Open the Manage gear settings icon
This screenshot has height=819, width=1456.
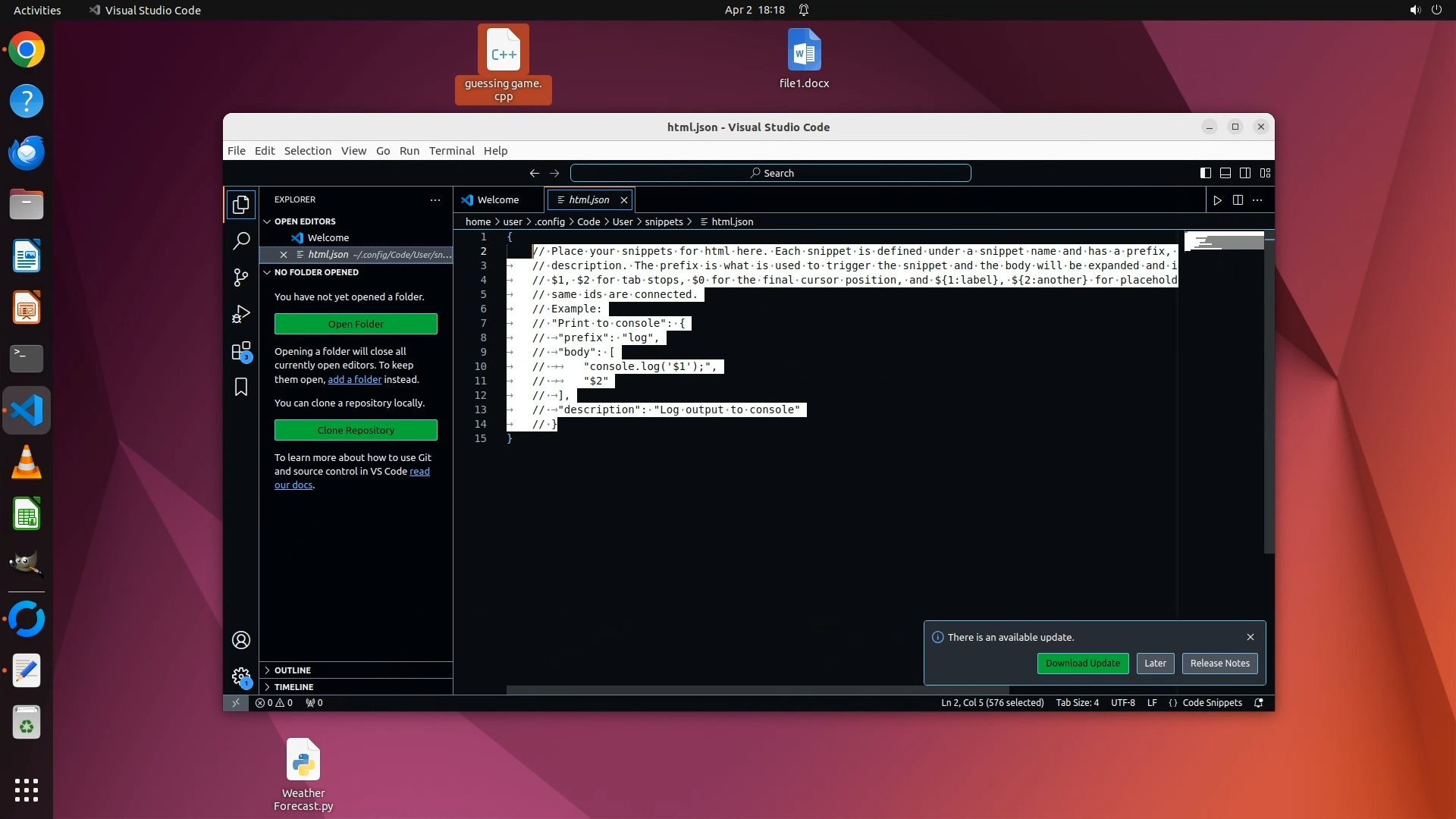[241, 676]
